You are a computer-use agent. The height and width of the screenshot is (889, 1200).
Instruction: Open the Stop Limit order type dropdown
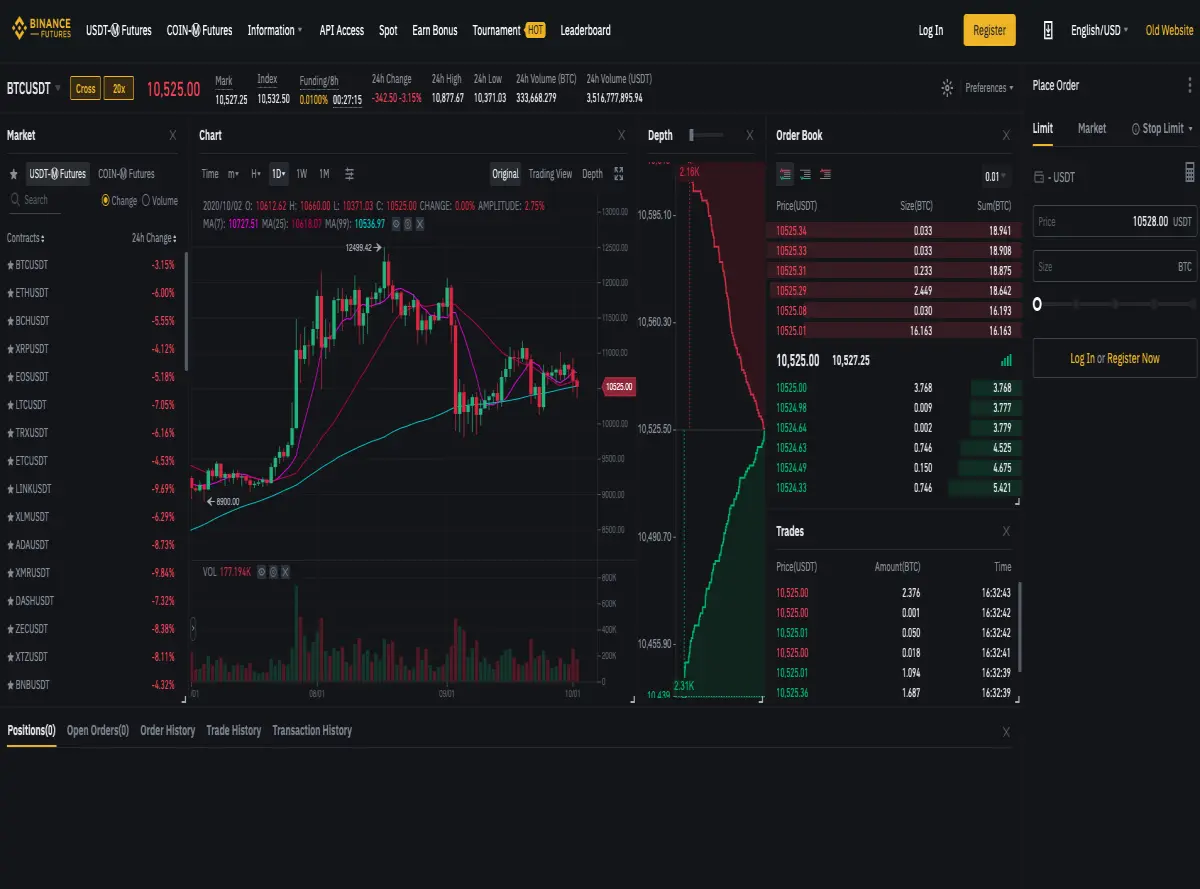point(1163,128)
